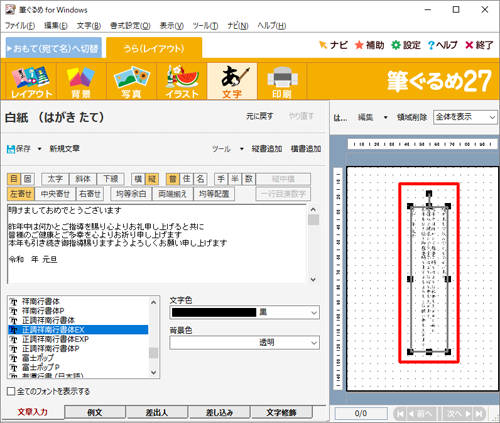Click 均等配置 button
This screenshot has width=500, height=423.
[214, 194]
